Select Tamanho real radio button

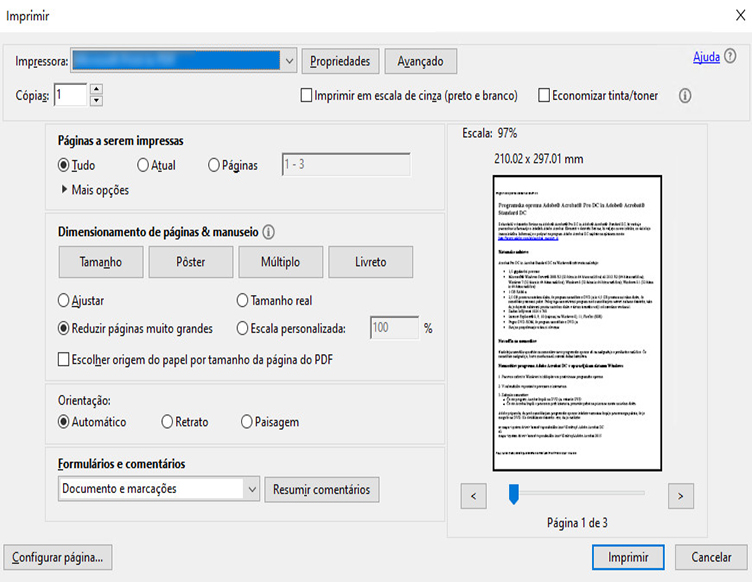pyautogui.click(x=242, y=301)
